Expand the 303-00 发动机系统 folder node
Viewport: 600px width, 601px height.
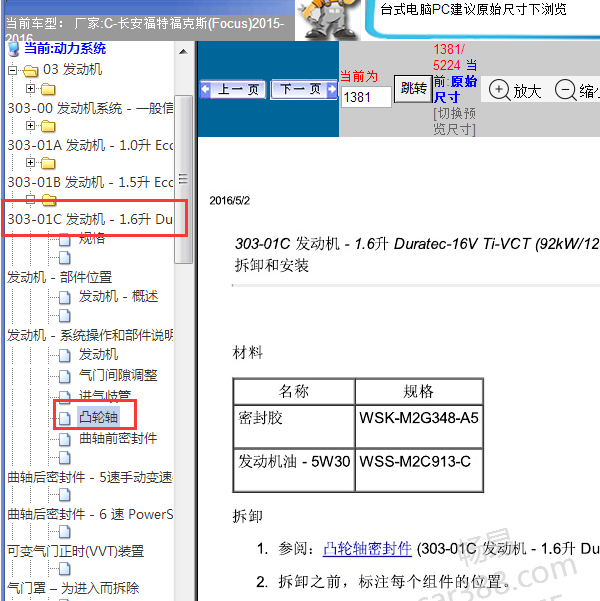coord(30,89)
